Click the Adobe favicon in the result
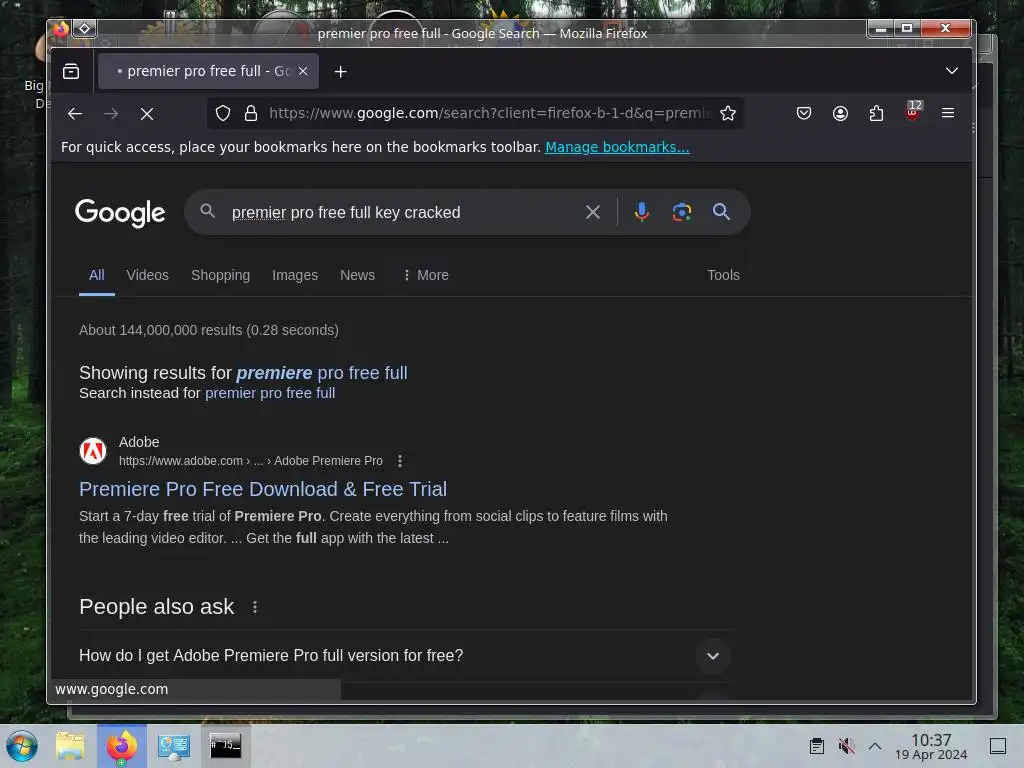 coord(93,451)
